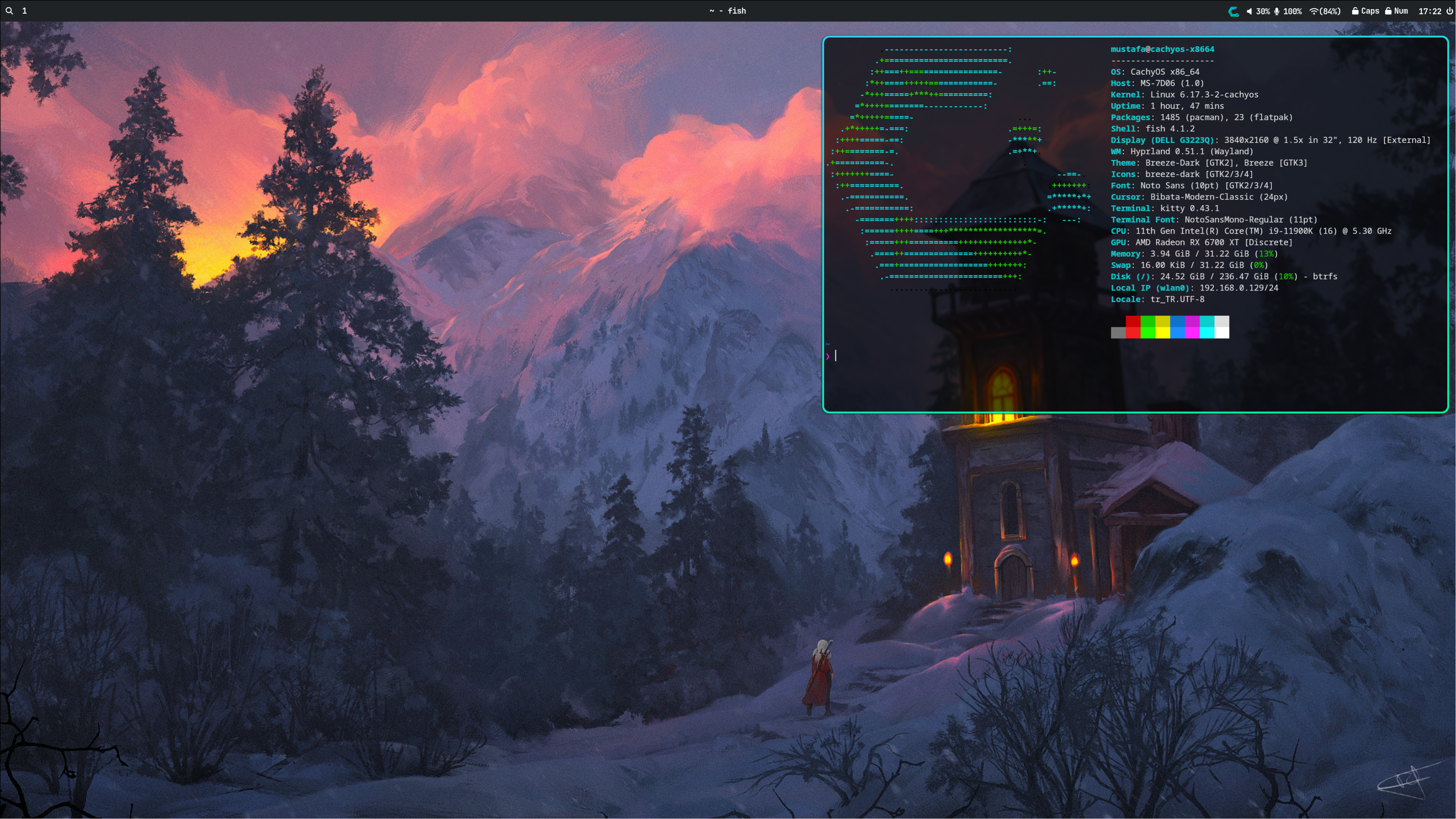Click the 'Local IP (wlan0)' line

click(1194, 288)
